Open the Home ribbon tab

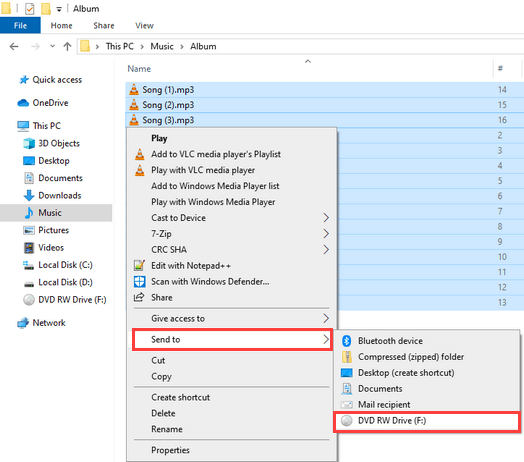click(61, 25)
